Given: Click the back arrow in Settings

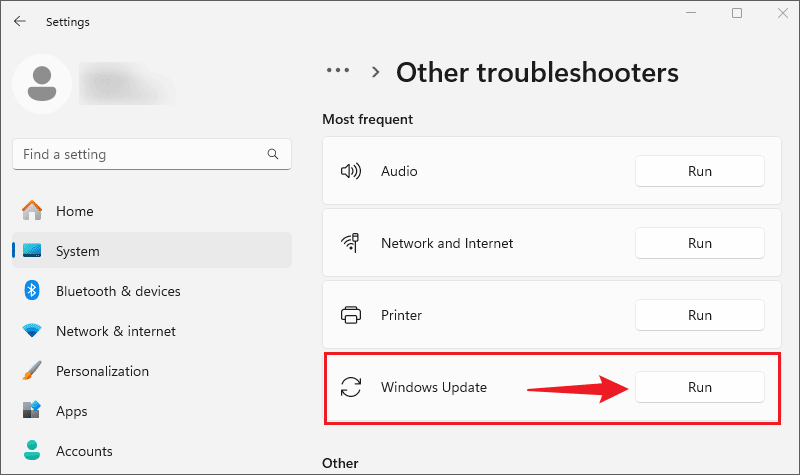Looking at the screenshot, I should pos(20,21).
